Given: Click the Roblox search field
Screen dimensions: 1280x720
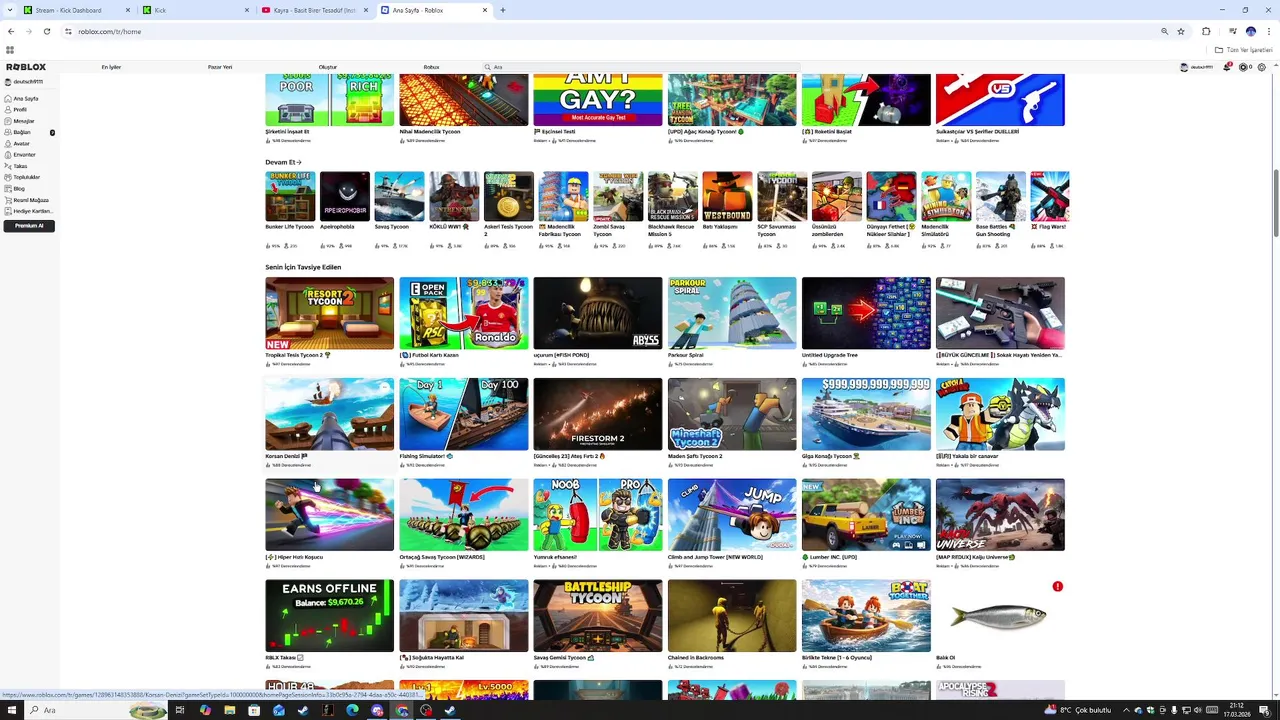Looking at the screenshot, I should coord(640,67).
